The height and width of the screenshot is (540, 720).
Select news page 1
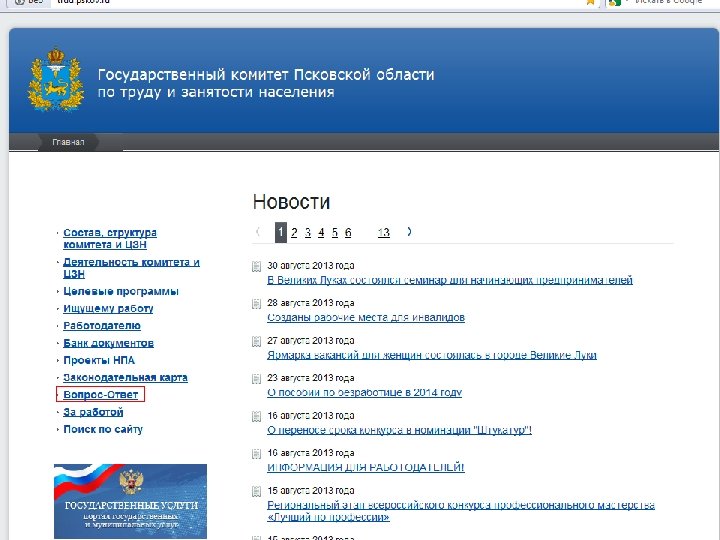click(281, 232)
